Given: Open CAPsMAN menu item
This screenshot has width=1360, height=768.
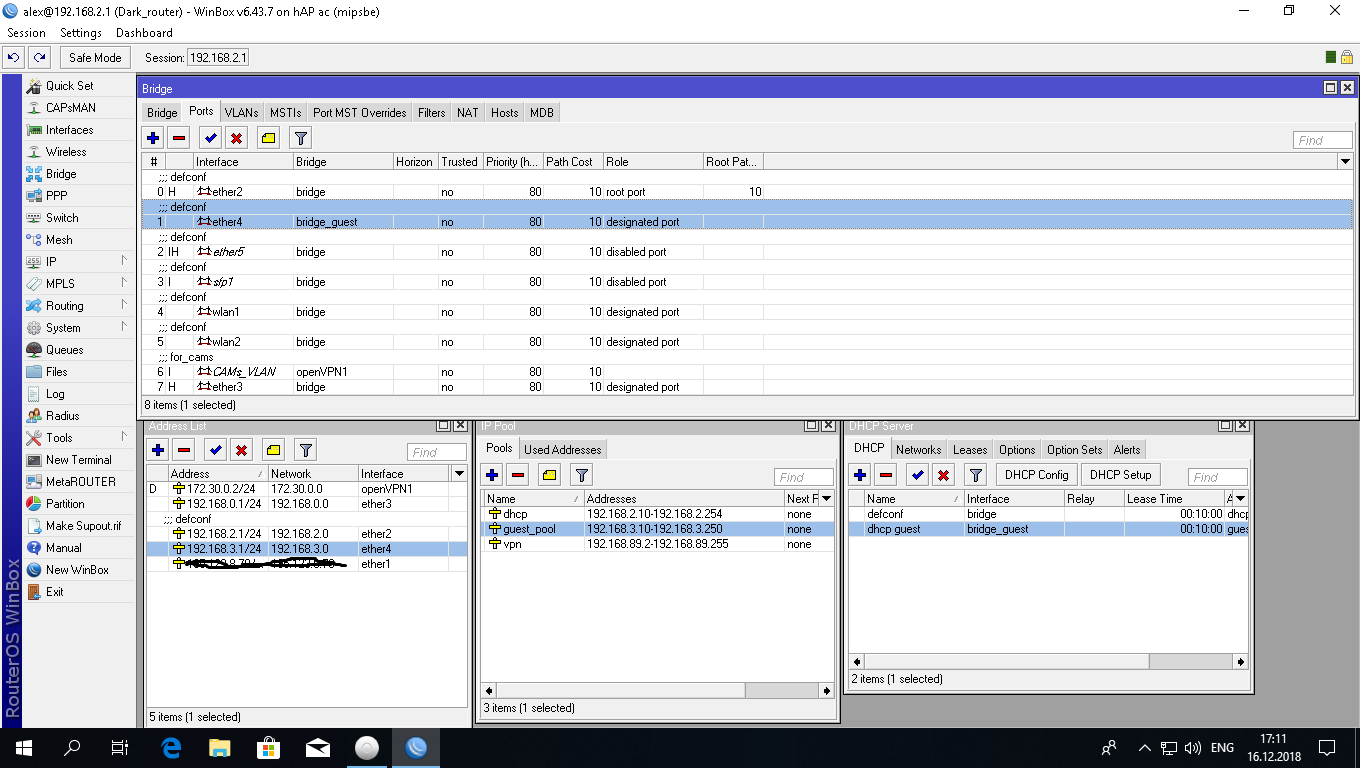Looking at the screenshot, I should click(70, 108).
